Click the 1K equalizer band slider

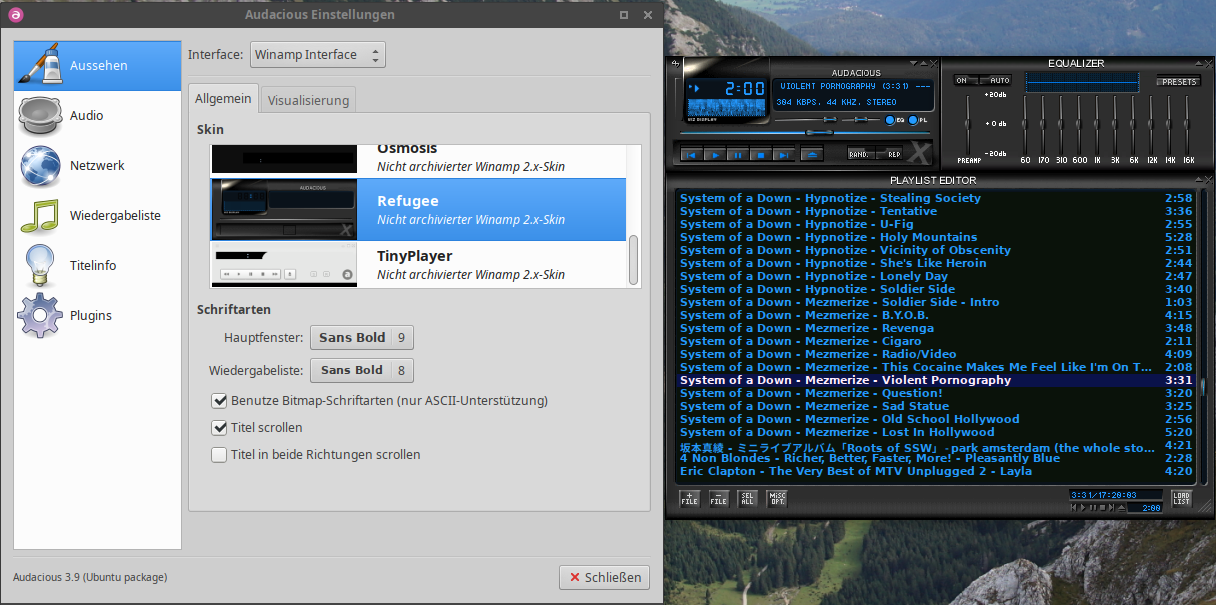(x=1097, y=125)
